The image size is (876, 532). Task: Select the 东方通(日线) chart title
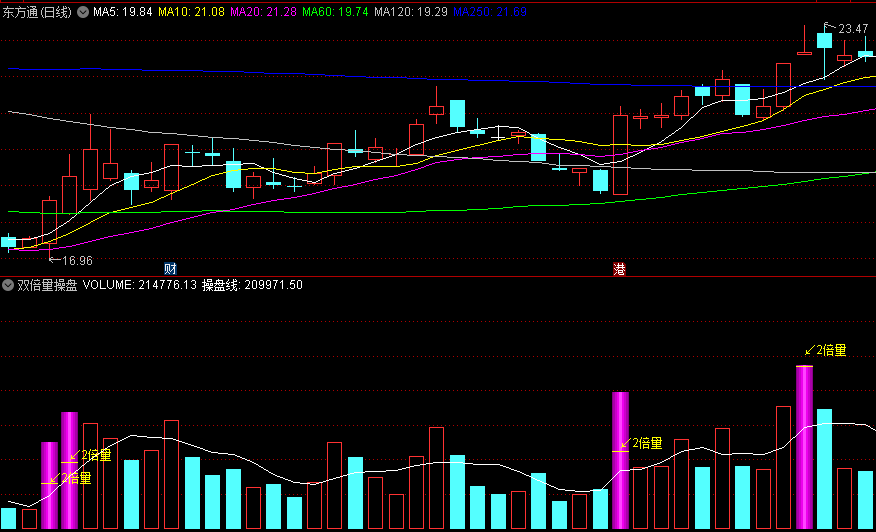(x=37, y=12)
